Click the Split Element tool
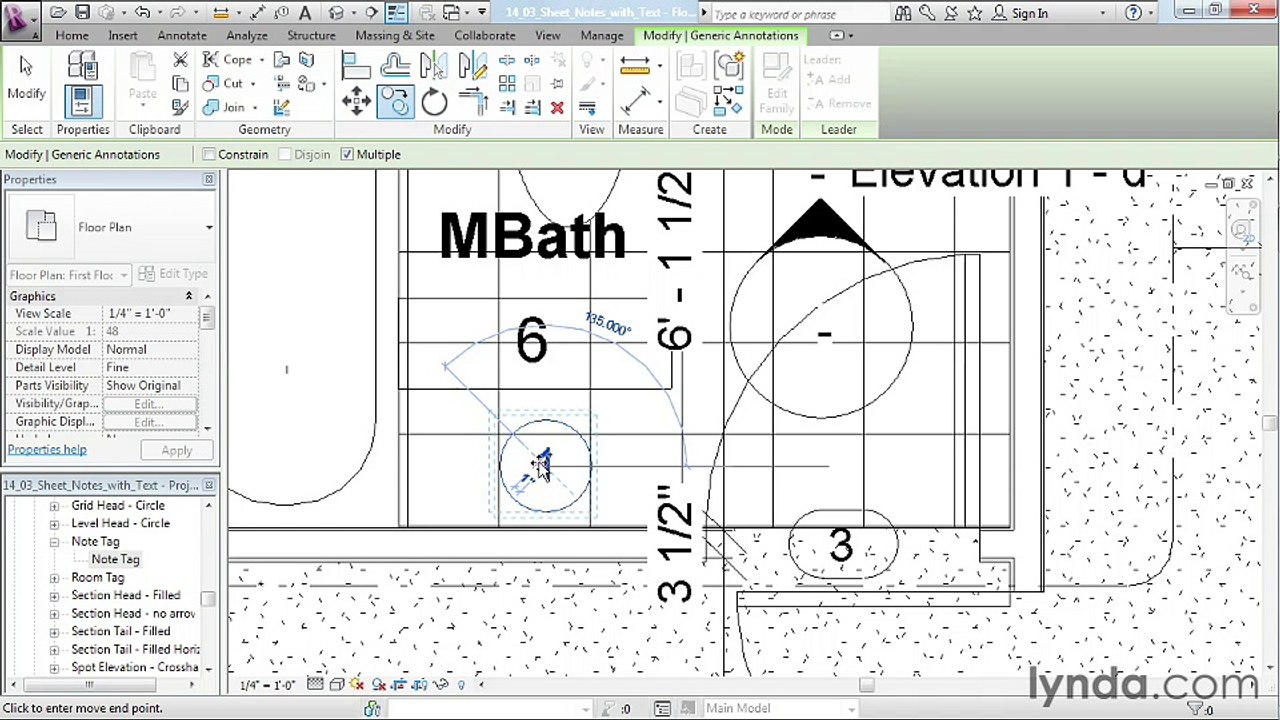1280x720 pixels. [507, 61]
